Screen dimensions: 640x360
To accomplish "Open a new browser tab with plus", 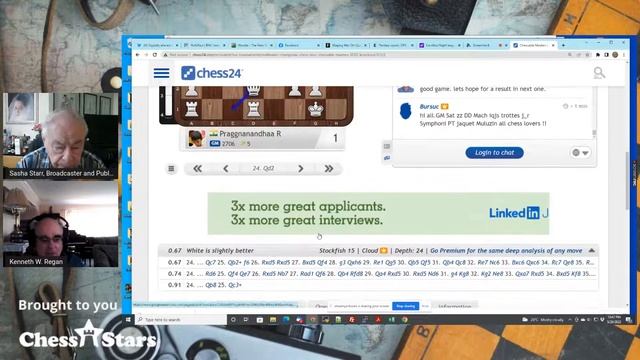I will click(564, 45).
